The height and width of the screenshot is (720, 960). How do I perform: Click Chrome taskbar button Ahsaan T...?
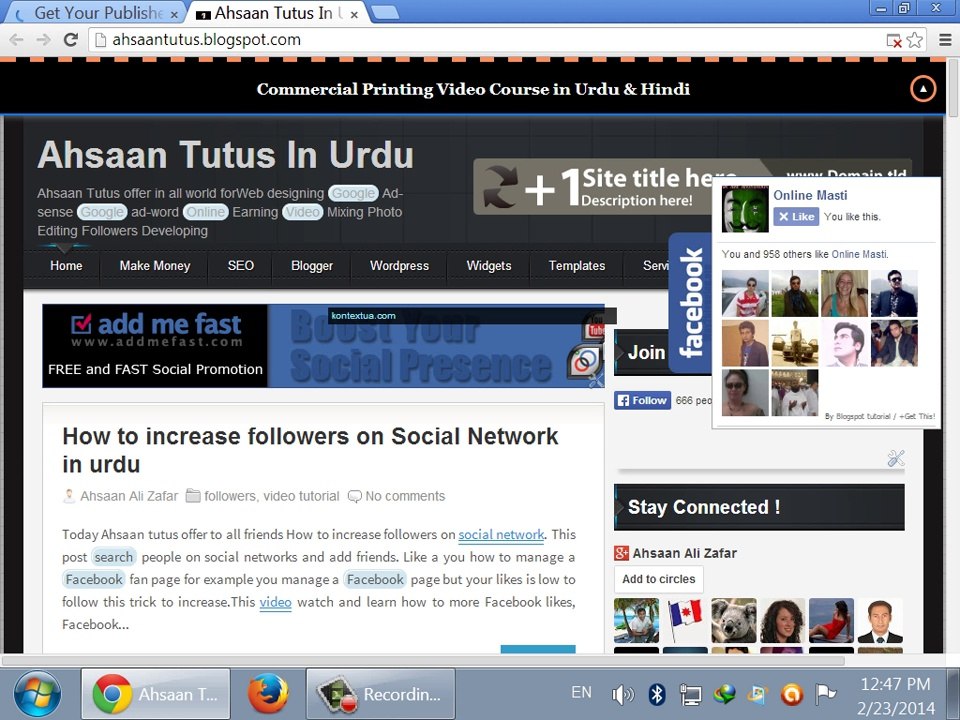[x=156, y=694]
